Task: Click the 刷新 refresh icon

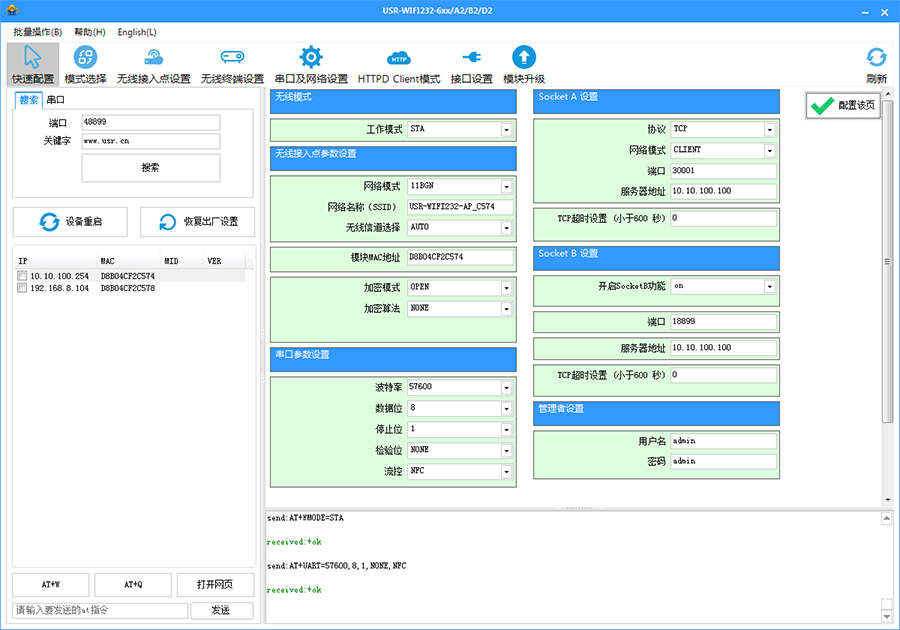Action: [876, 64]
